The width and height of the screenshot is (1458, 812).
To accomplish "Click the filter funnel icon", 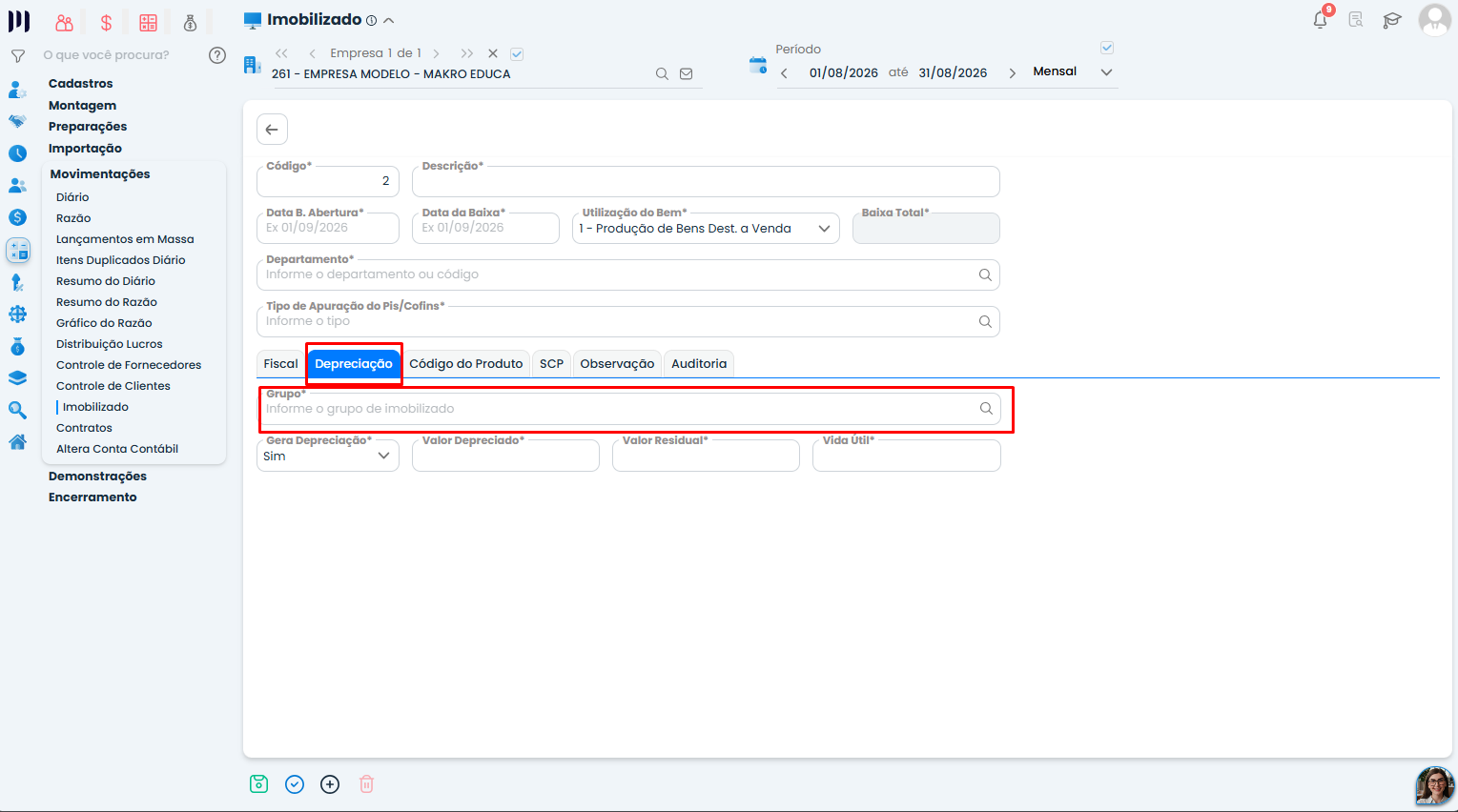I will click(17, 56).
